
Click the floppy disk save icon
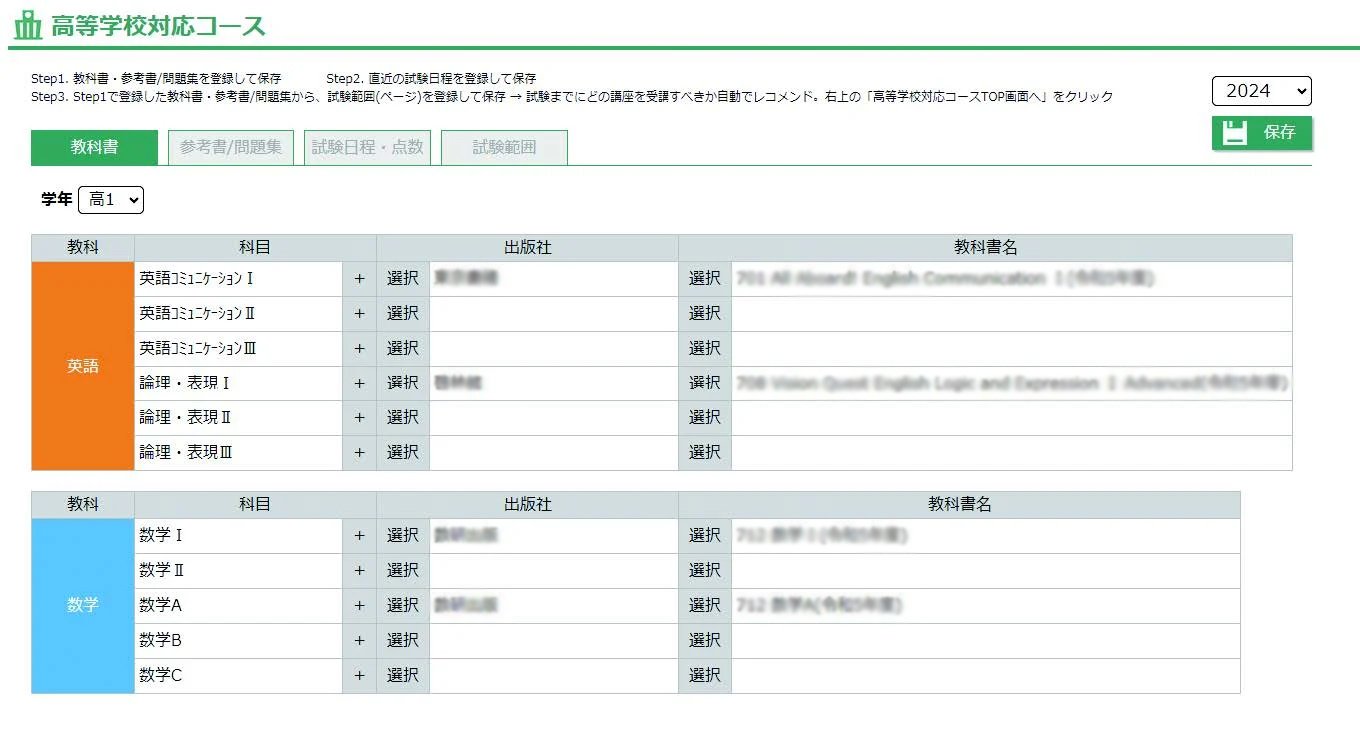pyautogui.click(x=1235, y=132)
